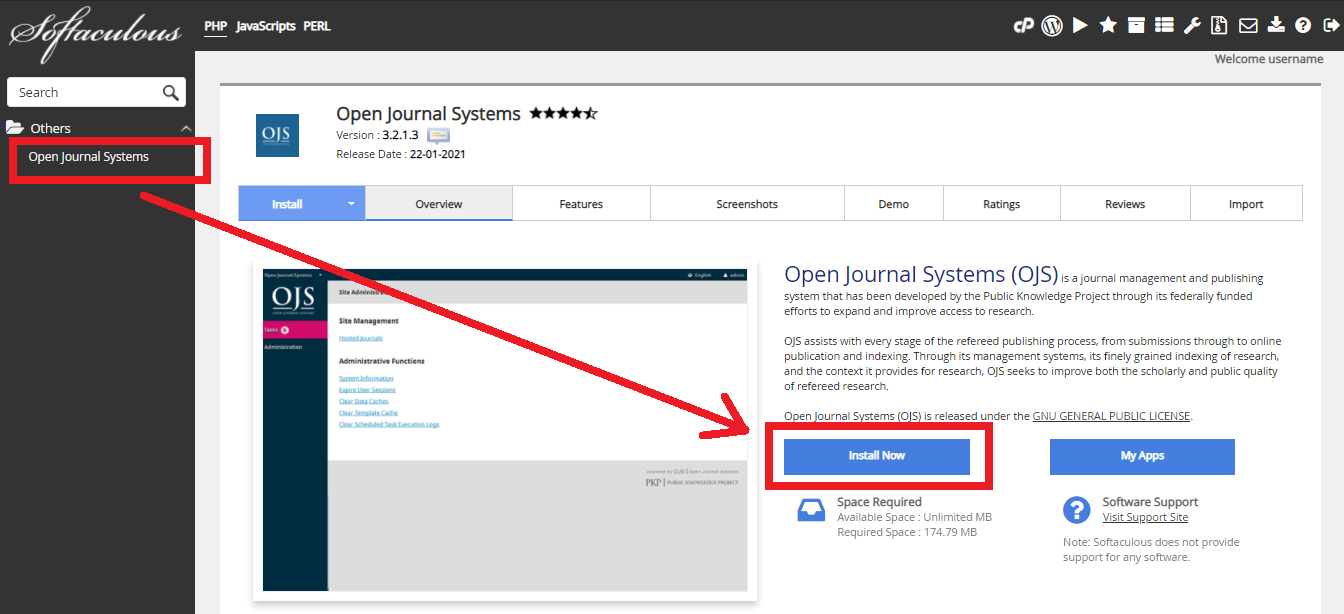The image size is (1344, 614).
Task: Select Open Journal Systems in the sidebar
Action: point(89,156)
